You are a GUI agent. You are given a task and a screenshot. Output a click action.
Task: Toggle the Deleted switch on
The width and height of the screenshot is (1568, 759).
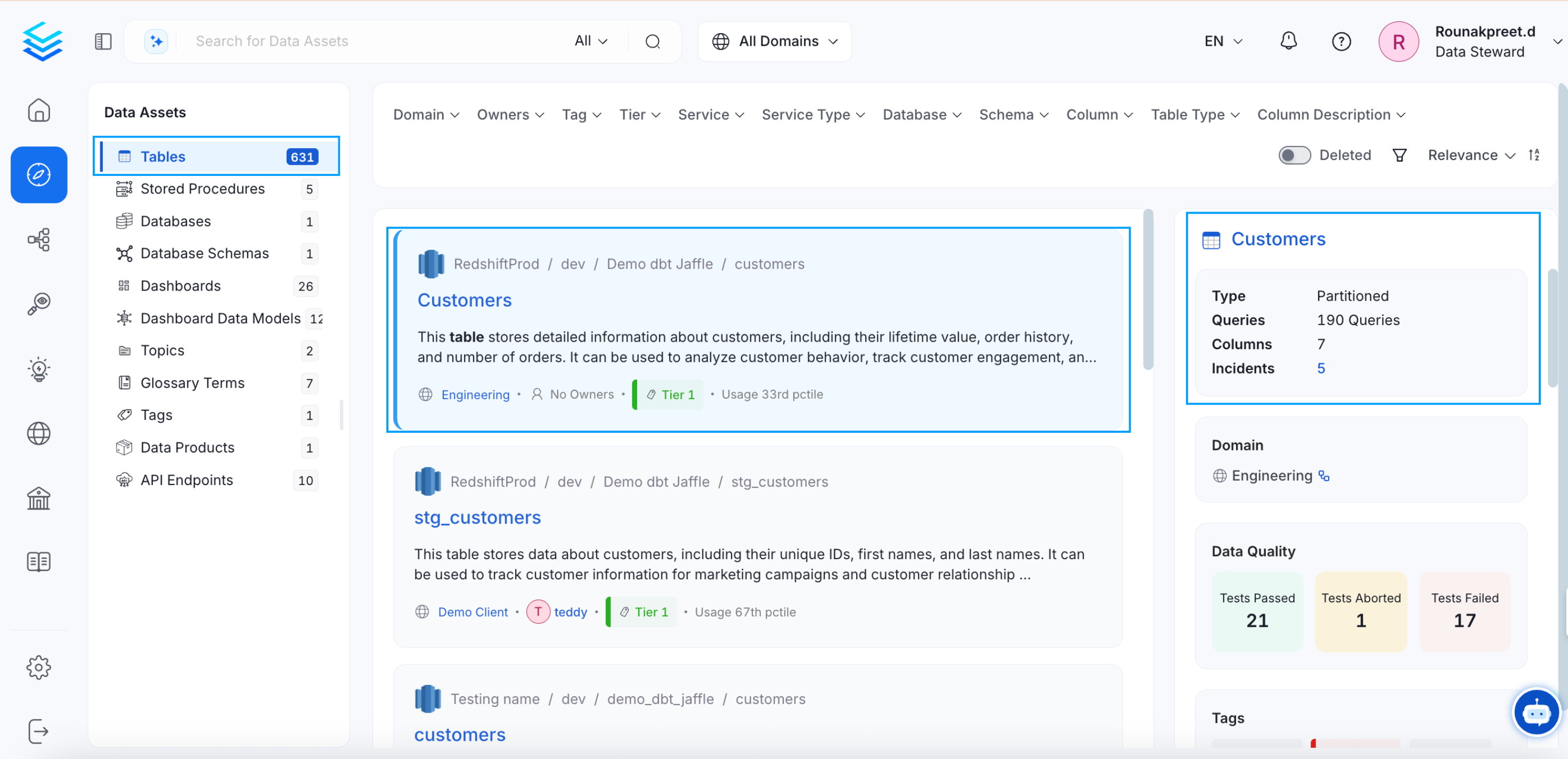(x=1294, y=155)
